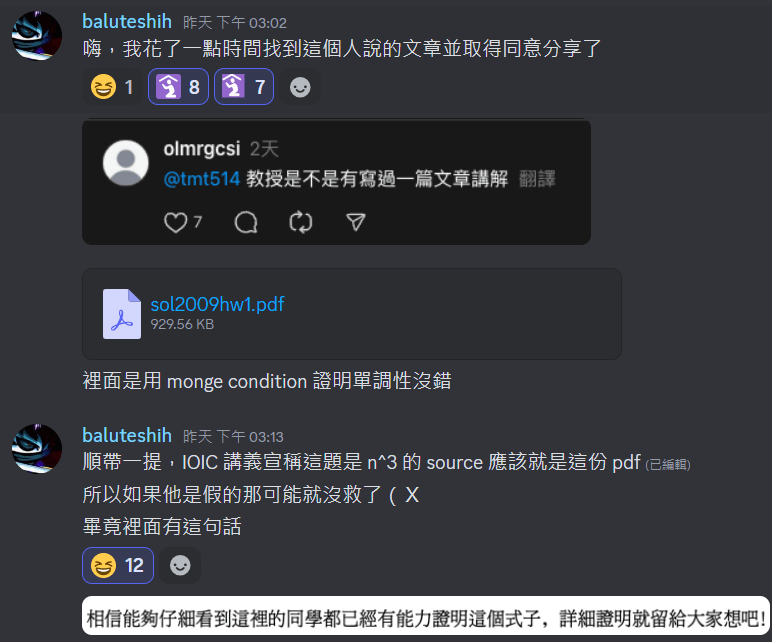Toggle the purple kneeling reaction showing 8

(x=178, y=87)
